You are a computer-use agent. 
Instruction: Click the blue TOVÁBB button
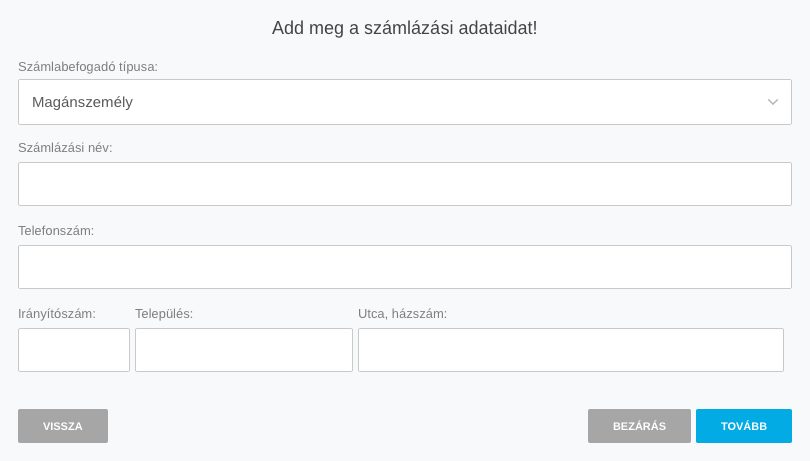coord(744,426)
